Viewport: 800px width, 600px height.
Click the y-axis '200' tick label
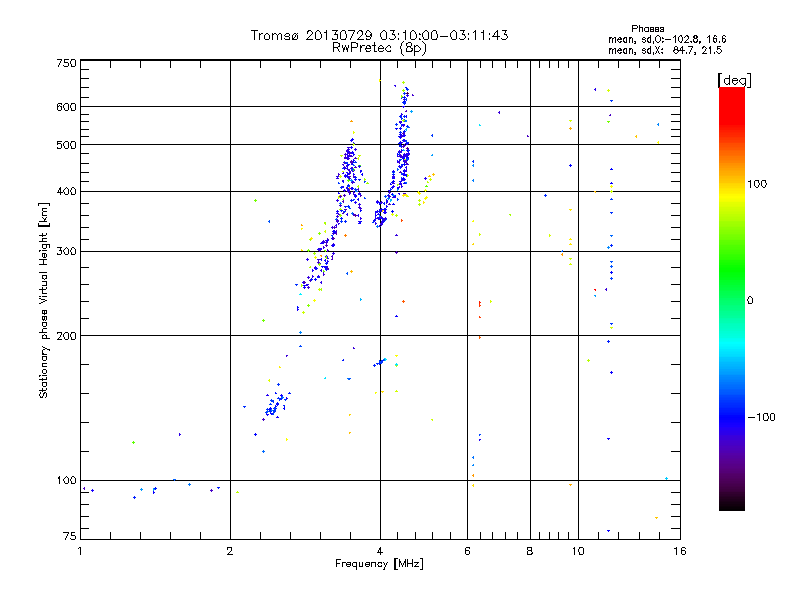66,336
